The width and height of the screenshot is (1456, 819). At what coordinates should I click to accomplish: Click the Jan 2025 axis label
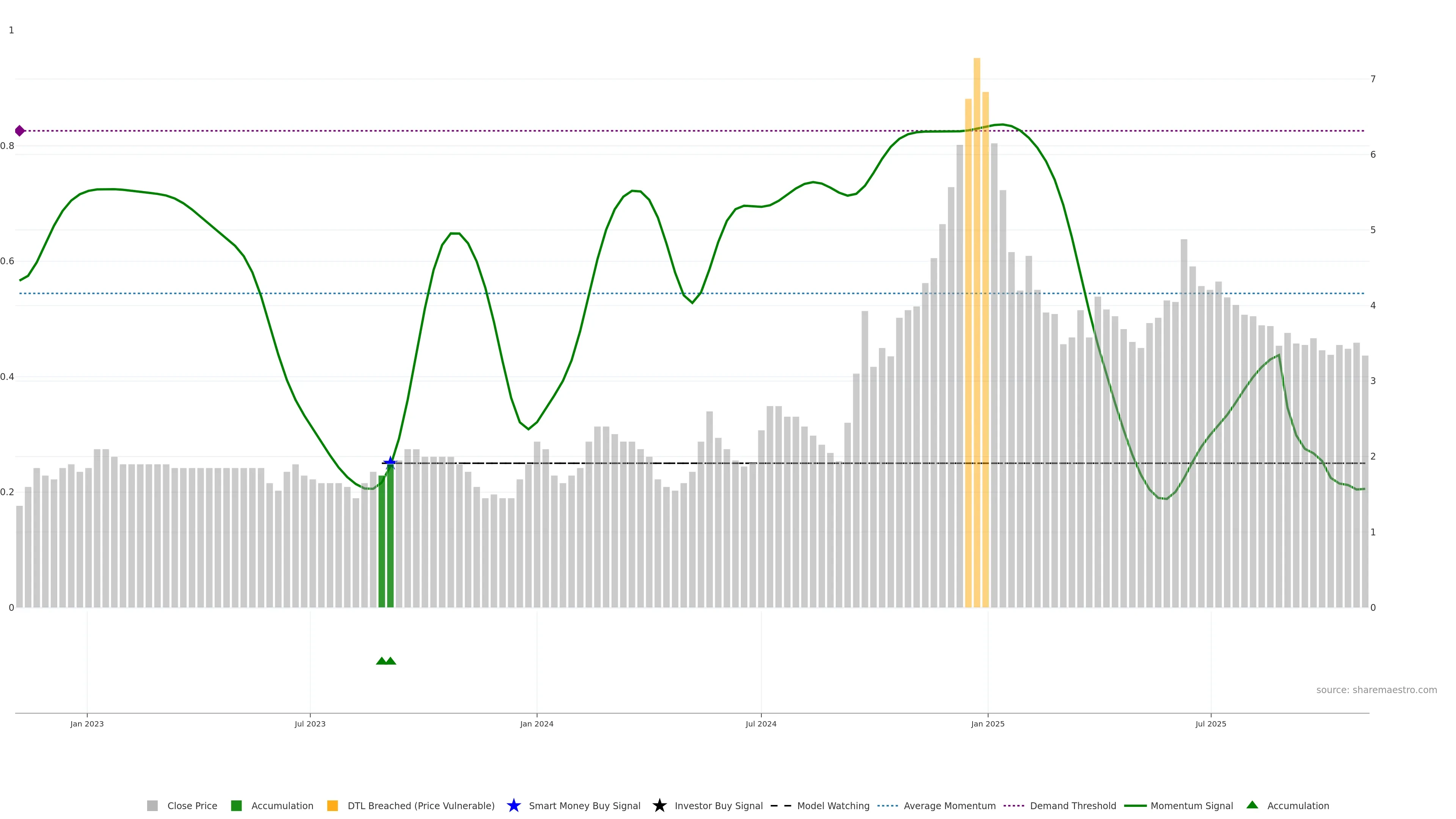pyautogui.click(x=987, y=723)
